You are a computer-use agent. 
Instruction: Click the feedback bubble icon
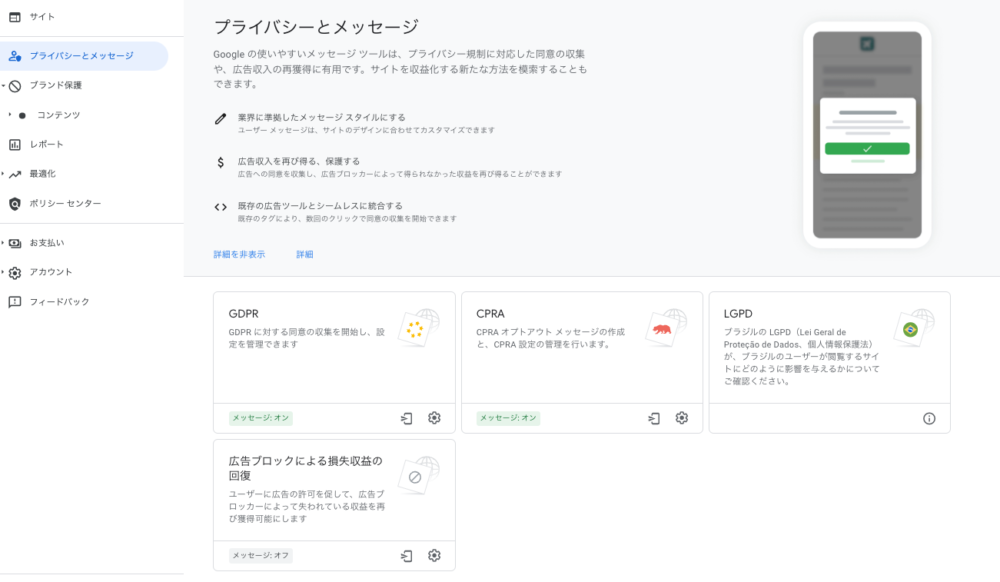pyautogui.click(x=15, y=302)
